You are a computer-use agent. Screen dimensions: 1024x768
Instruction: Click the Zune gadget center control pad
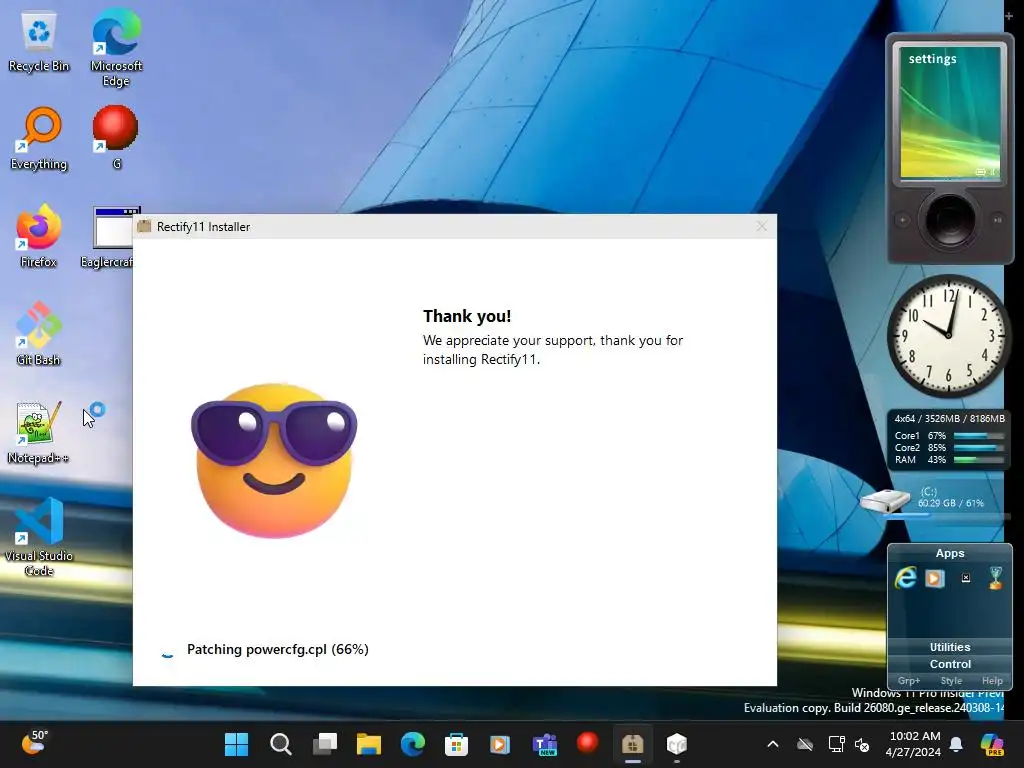click(950, 220)
